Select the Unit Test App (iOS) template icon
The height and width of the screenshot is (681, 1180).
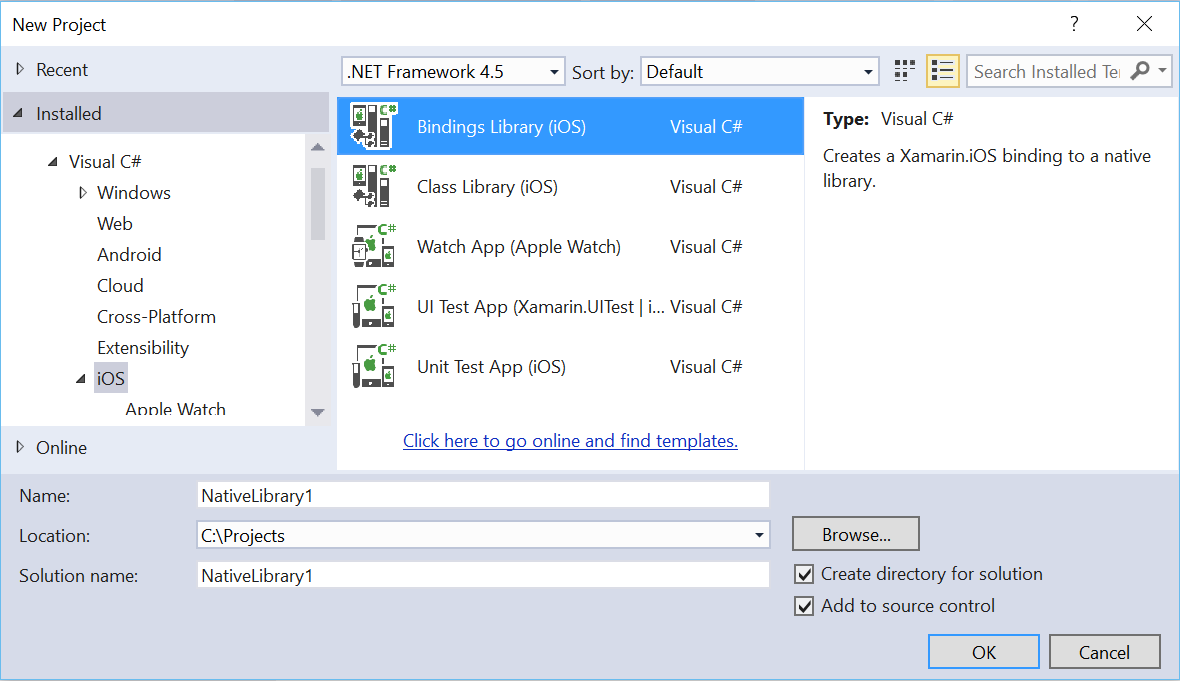tap(374, 366)
